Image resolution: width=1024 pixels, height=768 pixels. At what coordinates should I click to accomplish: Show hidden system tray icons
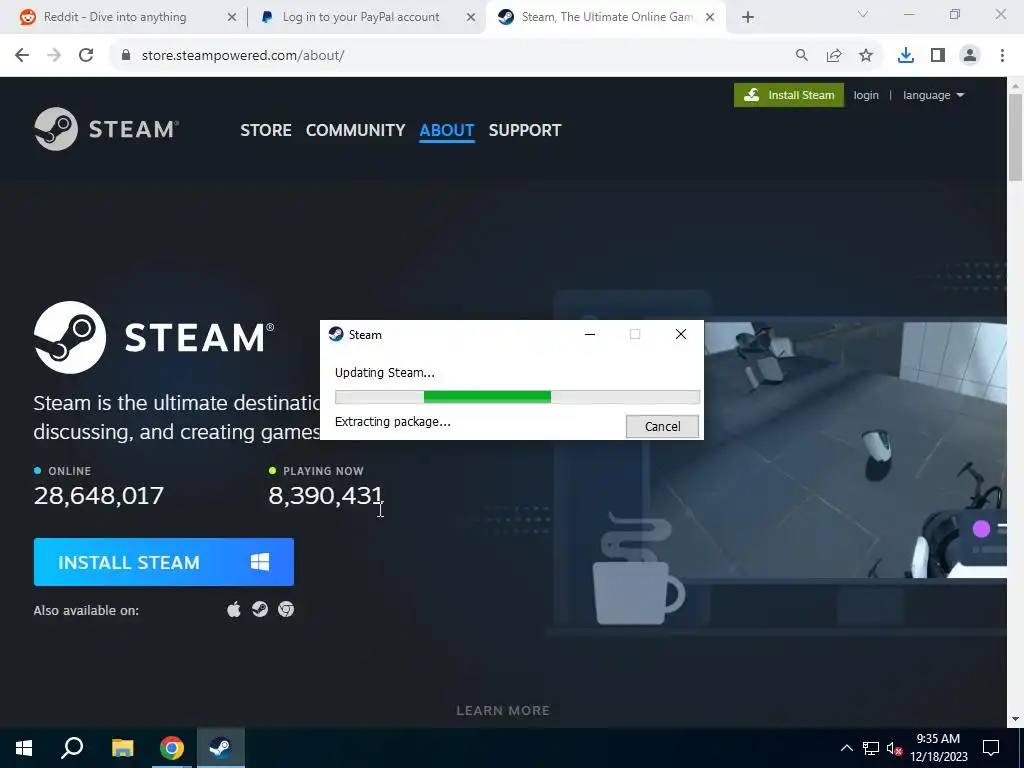[846, 748]
